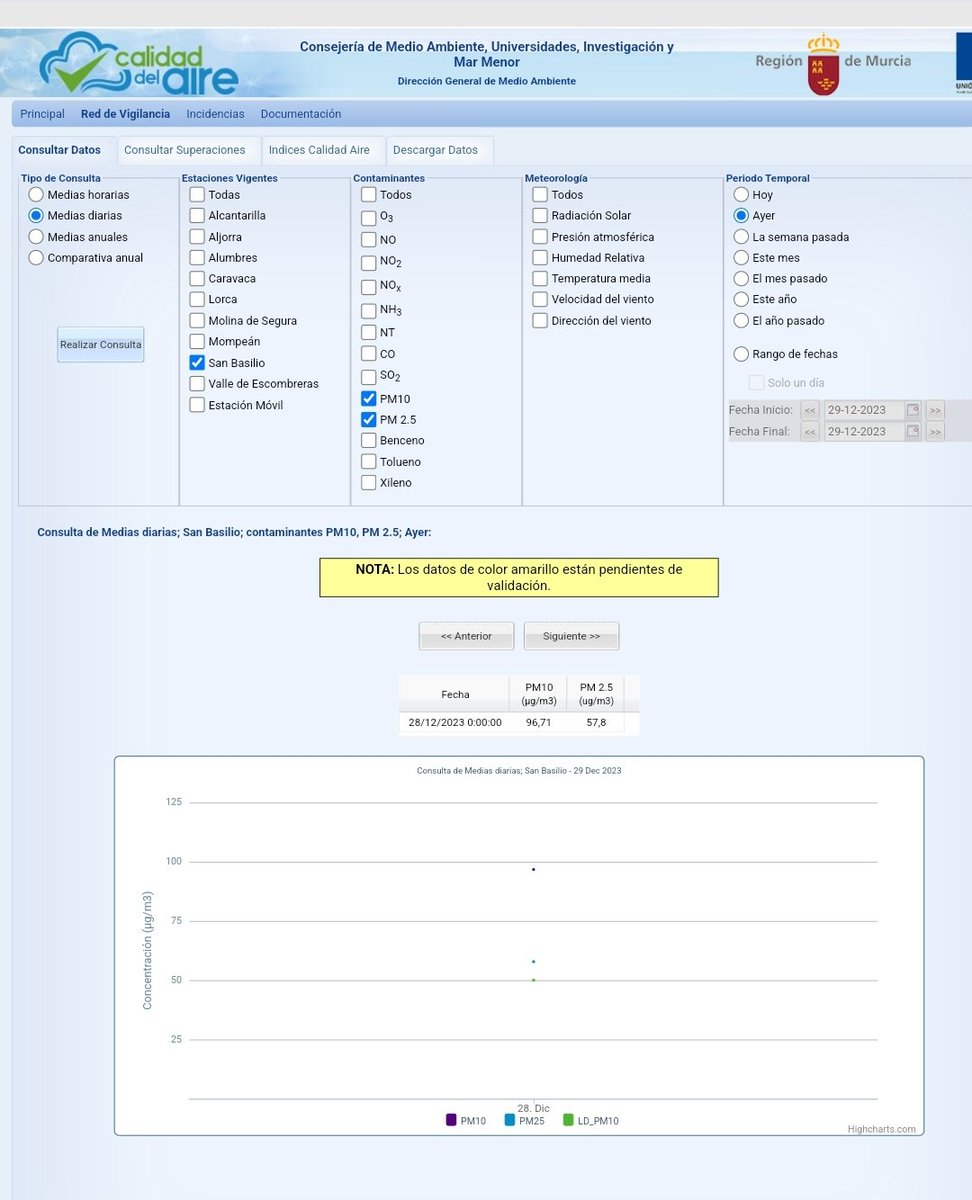972x1200 pixels.
Task: Open calendar icon for Fecha Final
Action: 912,432
